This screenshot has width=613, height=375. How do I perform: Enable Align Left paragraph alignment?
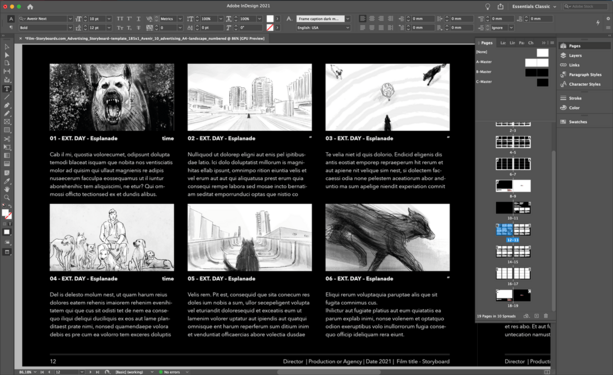pyautogui.click(x=363, y=19)
